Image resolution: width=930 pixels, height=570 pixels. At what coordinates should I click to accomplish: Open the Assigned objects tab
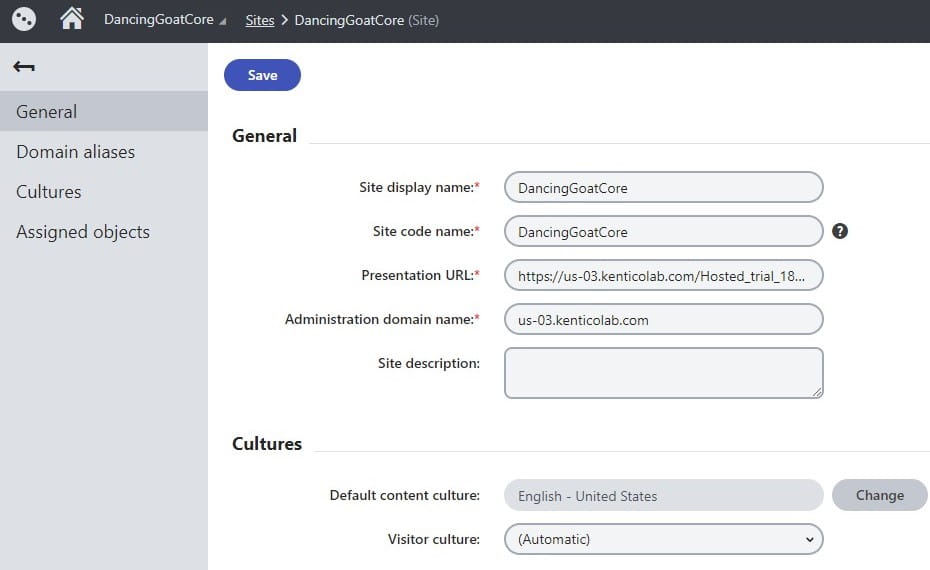click(104, 232)
